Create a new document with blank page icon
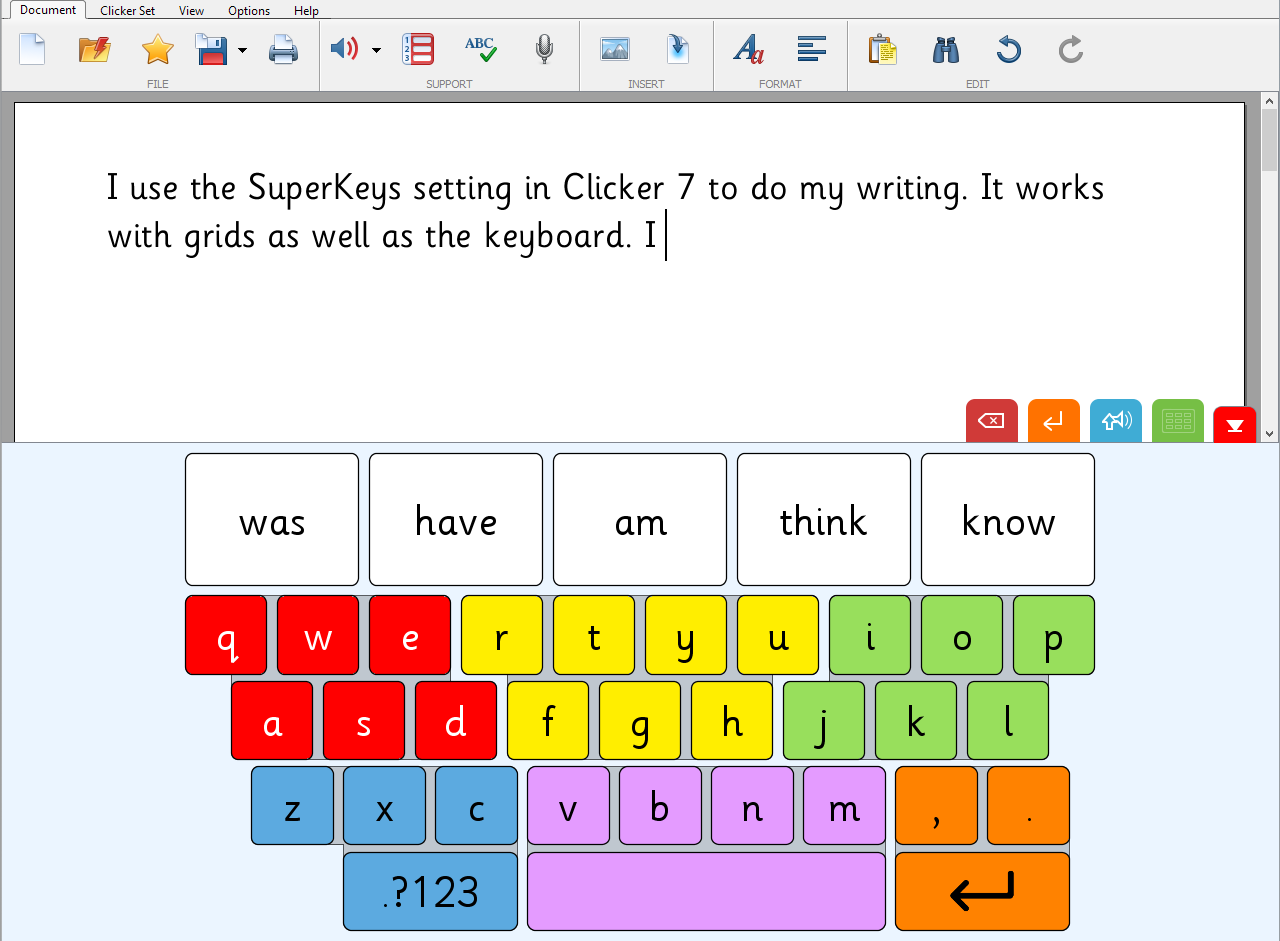1280x941 pixels. (32, 49)
